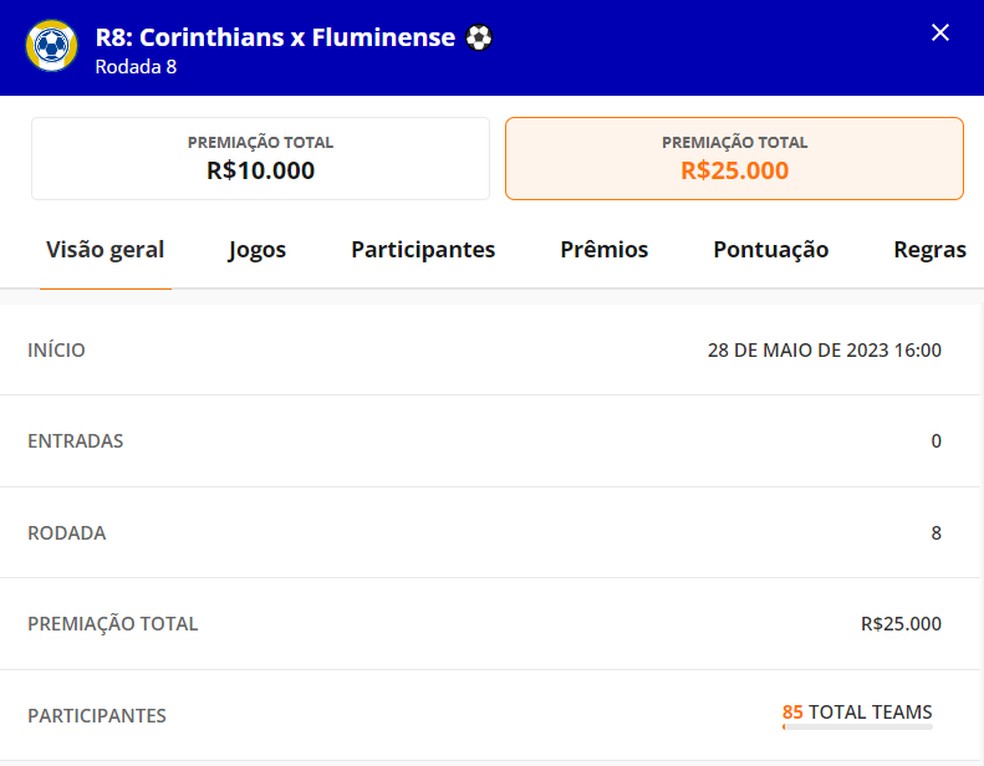Viewport: 984px width, 766px height.
Task: Click the tournament badge logo icon
Action: (x=50, y=47)
